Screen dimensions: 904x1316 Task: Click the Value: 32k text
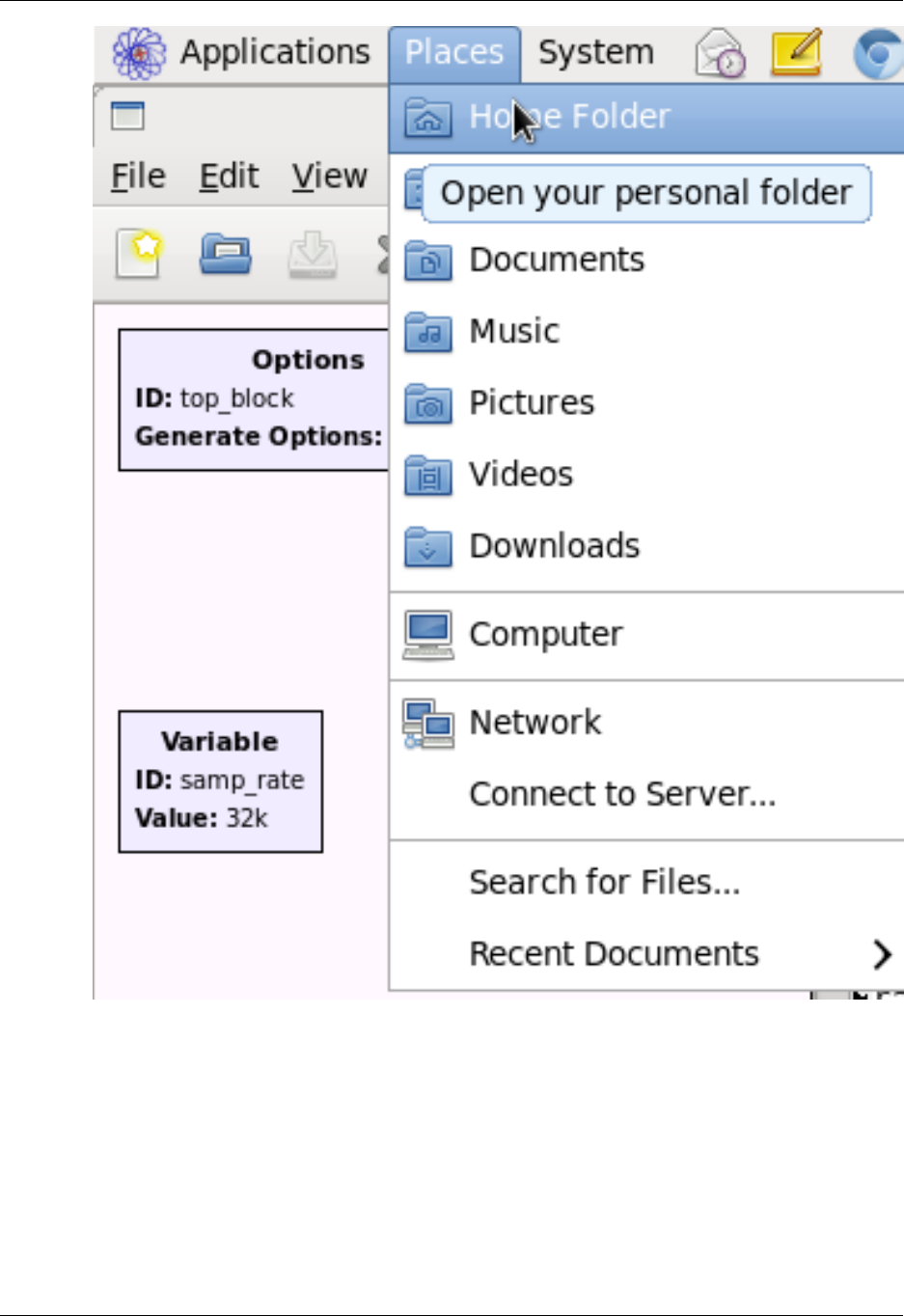pos(202,818)
